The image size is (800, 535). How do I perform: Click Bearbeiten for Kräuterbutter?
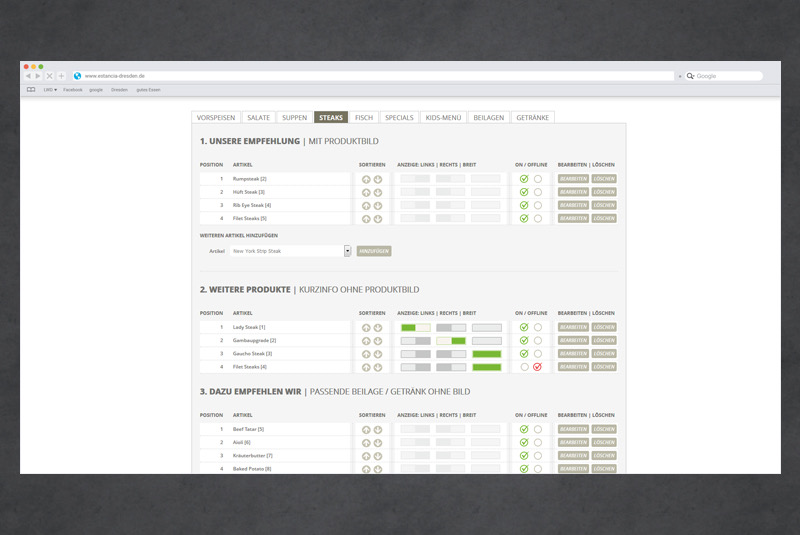pyautogui.click(x=573, y=456)
